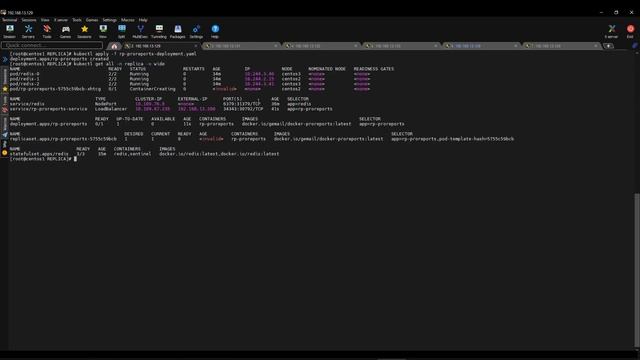Image resolution: width=640 pixels, height=360 pixels.
Task: Open the Tools menu
Action: 77,20
